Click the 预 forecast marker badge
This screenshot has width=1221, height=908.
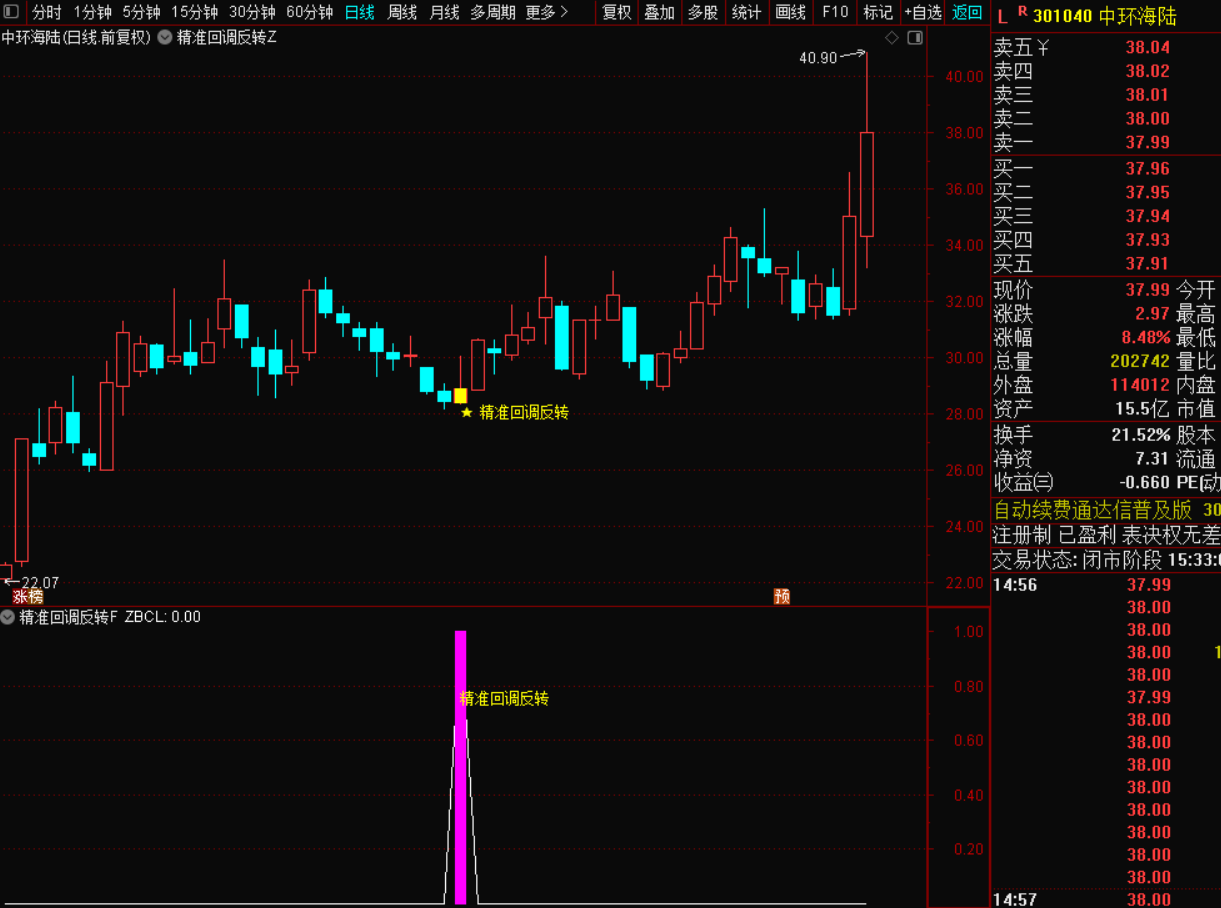[x=782, y=596]
